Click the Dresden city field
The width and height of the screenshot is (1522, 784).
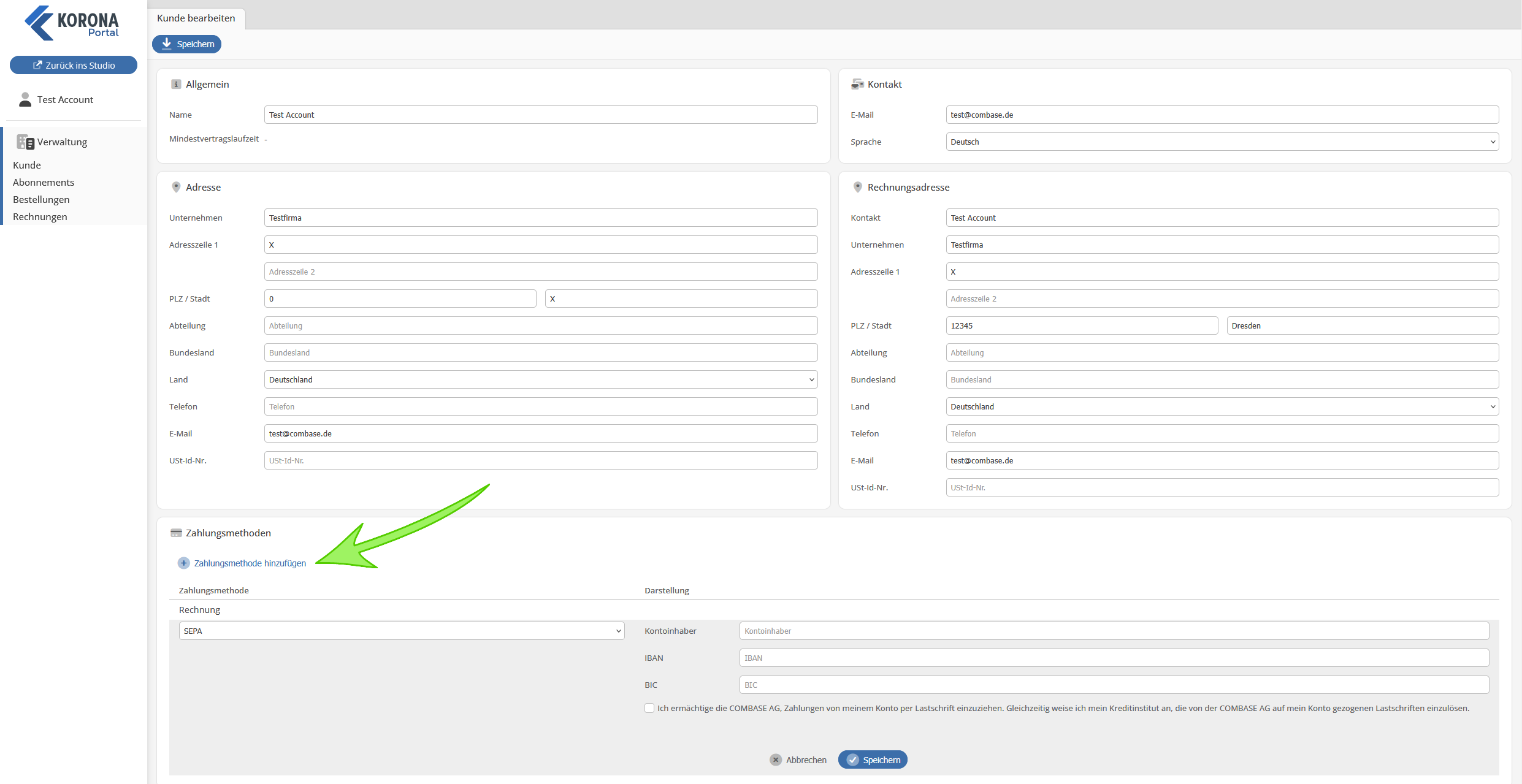coord(1363,325)
